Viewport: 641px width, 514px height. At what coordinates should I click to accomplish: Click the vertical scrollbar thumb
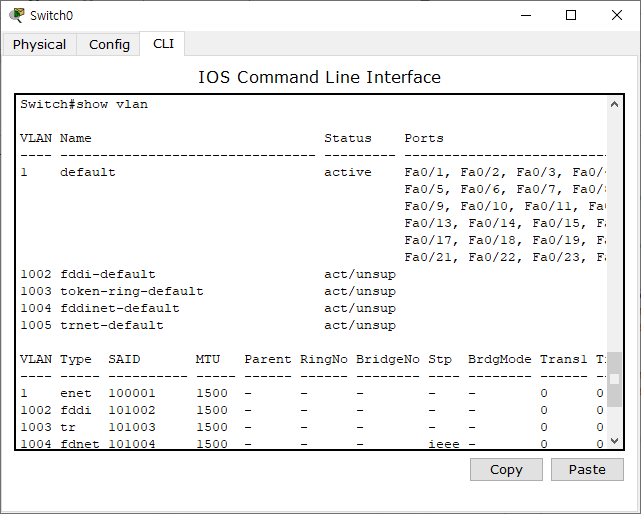coord(614,379)
